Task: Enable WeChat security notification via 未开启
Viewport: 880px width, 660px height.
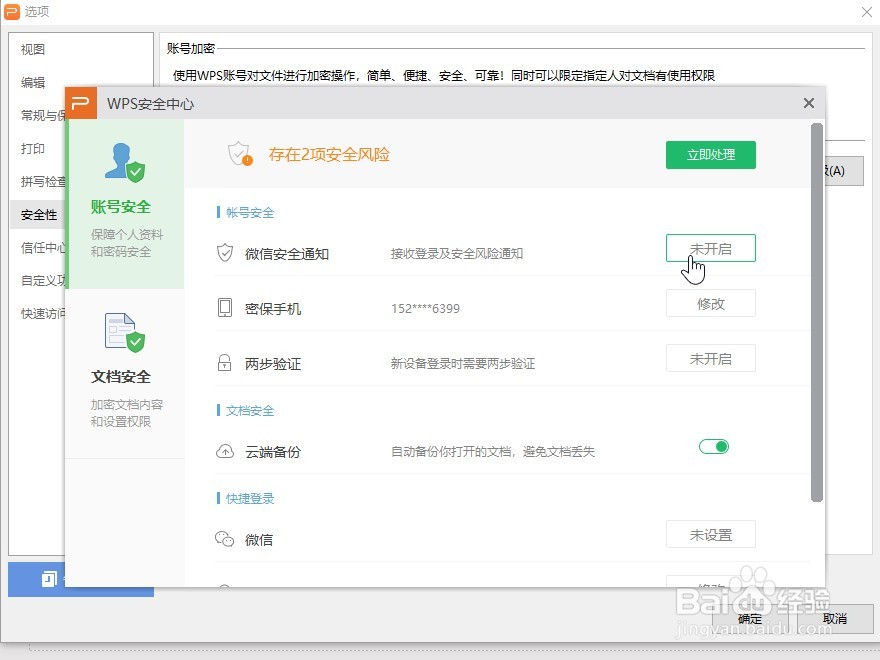Action: 711,248
